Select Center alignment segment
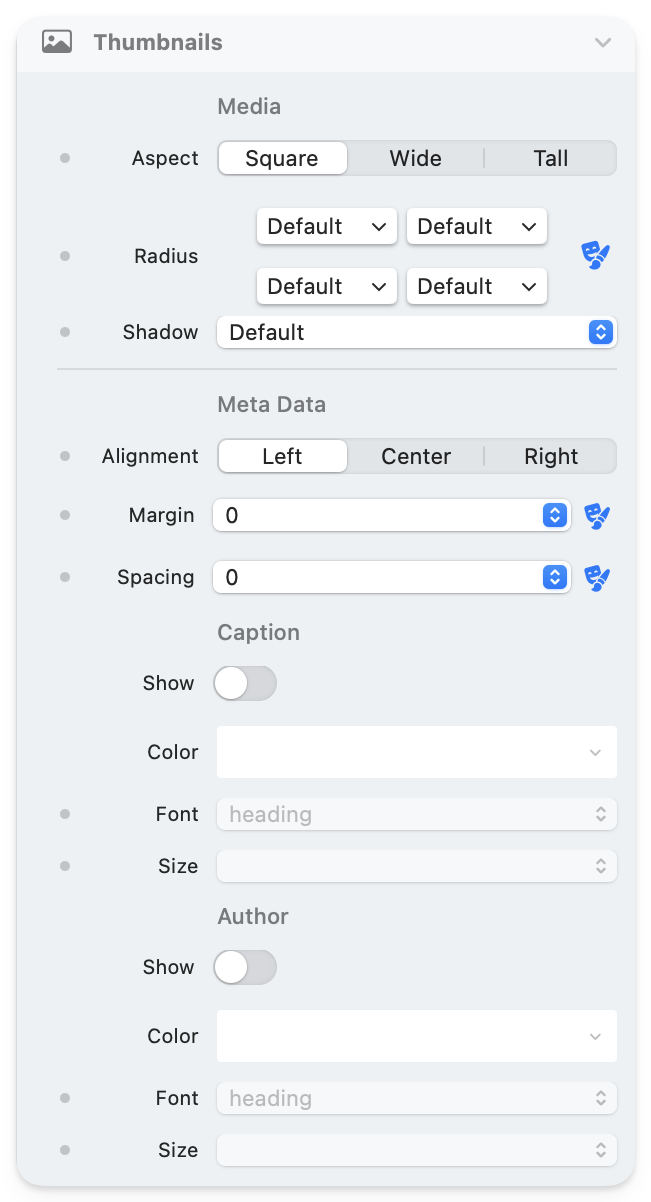The height and width of the screenshot is (1202, 651). point(415,456)
